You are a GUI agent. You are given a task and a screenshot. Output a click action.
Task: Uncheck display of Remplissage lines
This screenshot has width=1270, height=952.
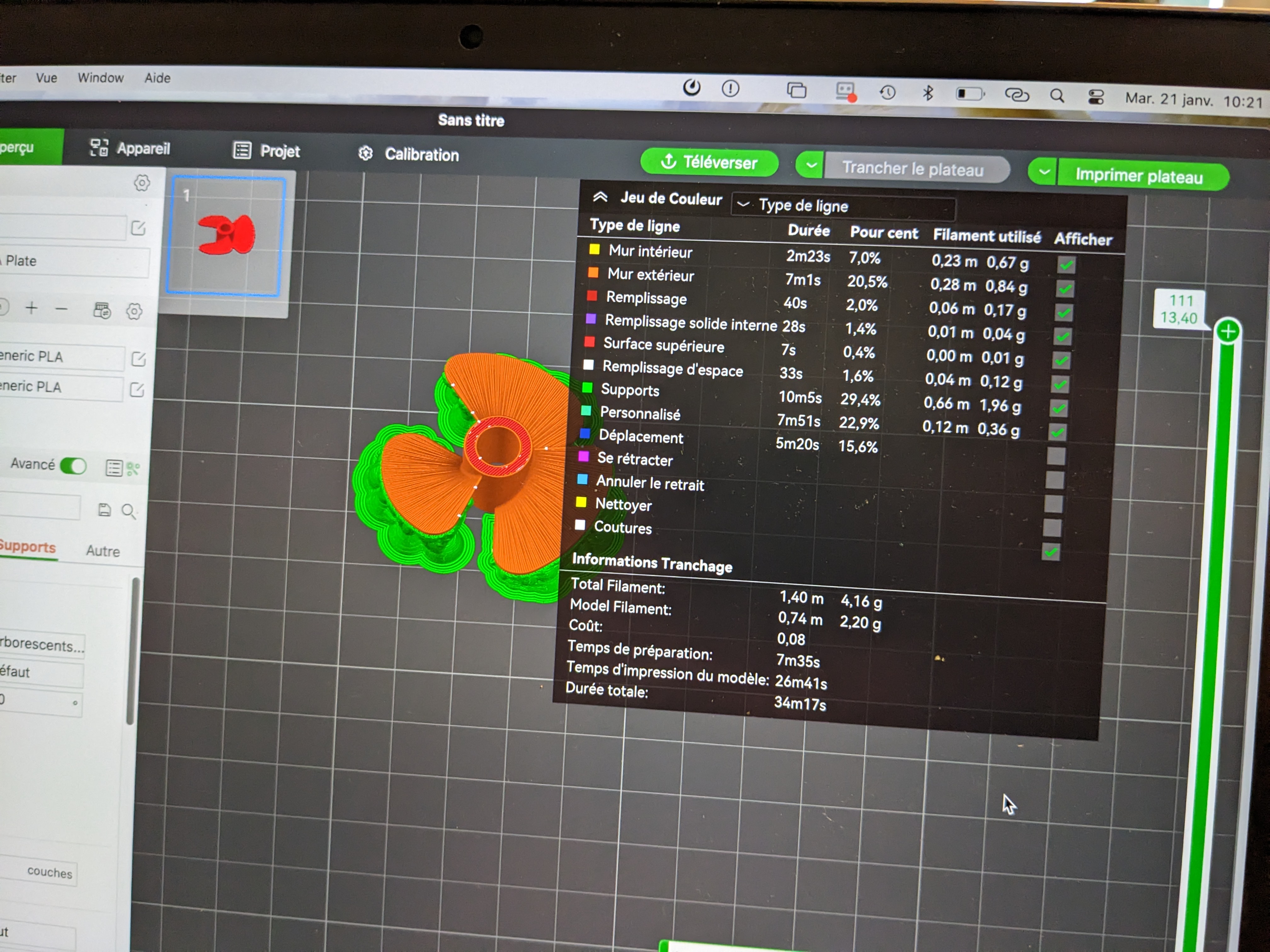click(1064, 313)
